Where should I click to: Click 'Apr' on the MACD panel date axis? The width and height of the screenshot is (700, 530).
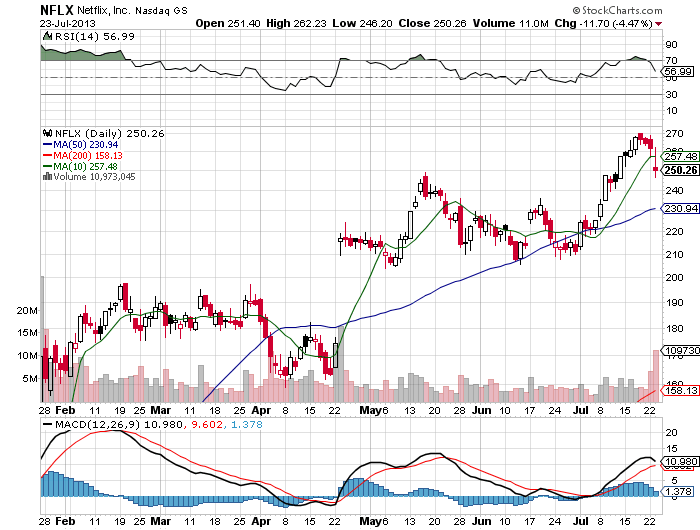click(261, 522)
